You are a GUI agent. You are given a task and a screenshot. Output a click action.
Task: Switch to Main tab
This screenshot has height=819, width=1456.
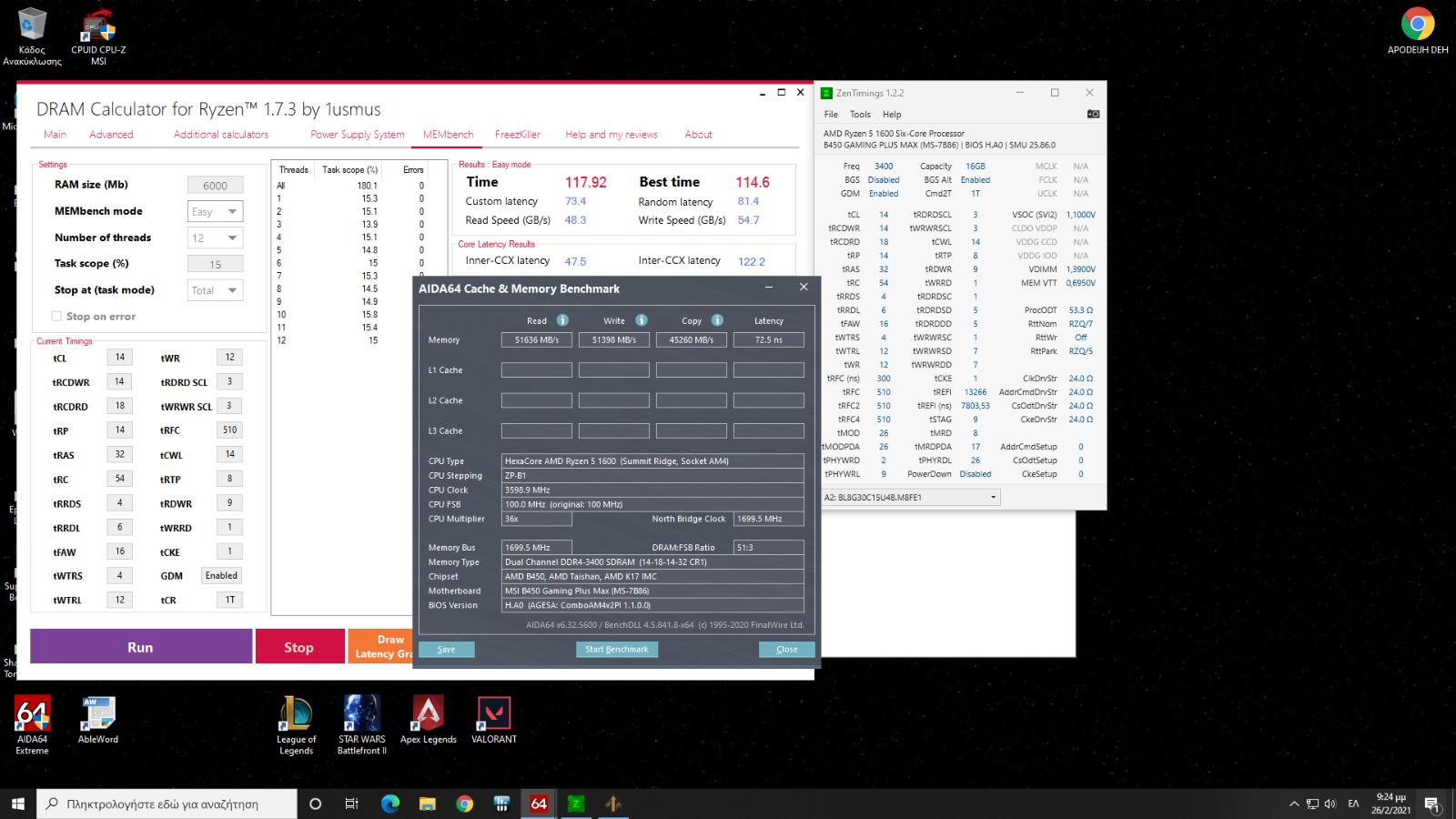click(x=55, y=135)
